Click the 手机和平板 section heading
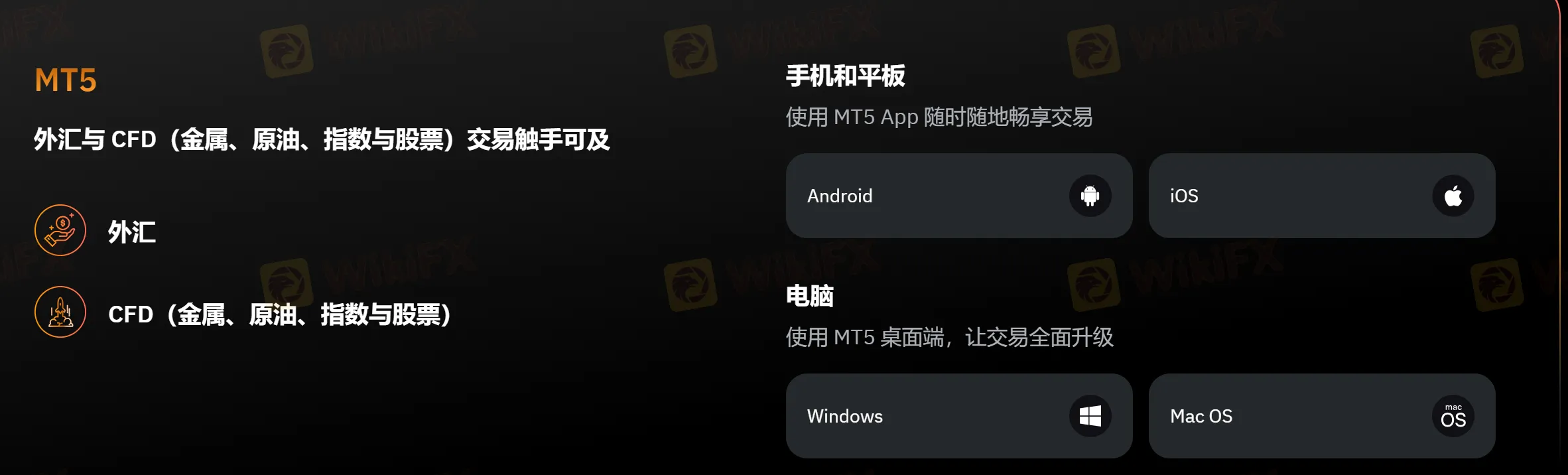The height and width of the screenshot is (475, 1568). coord(846,76)
